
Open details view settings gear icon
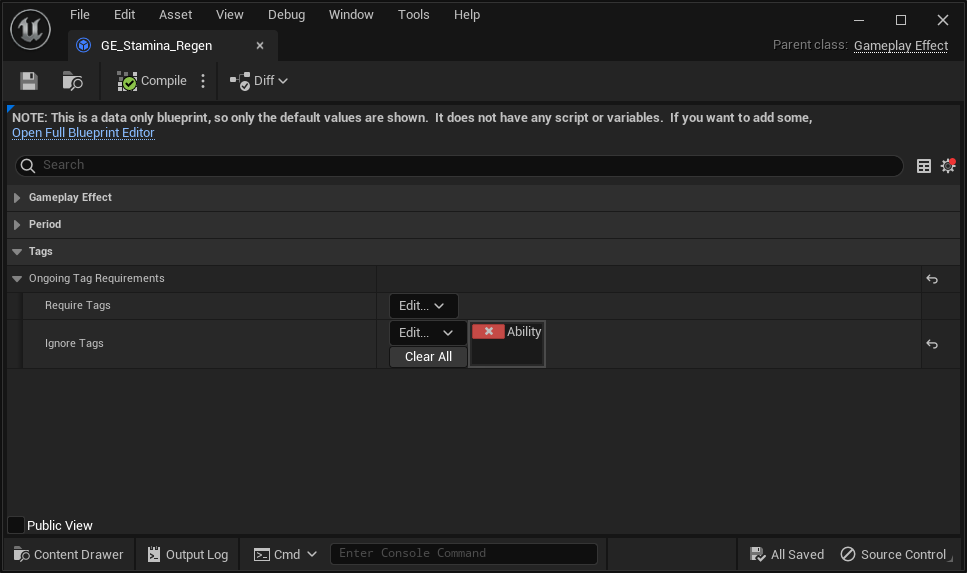[948, 165]
